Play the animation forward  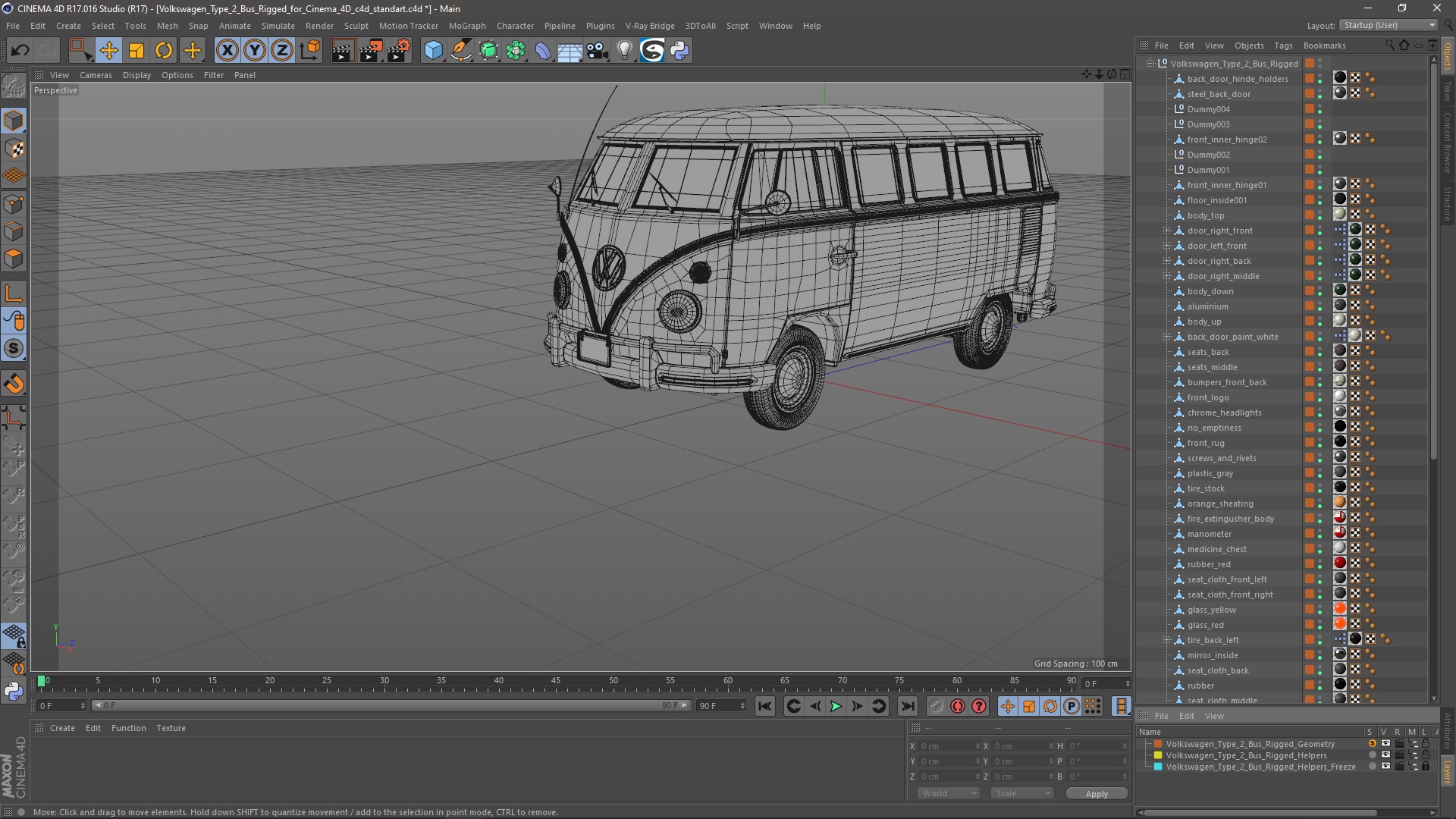click(836, 706)
